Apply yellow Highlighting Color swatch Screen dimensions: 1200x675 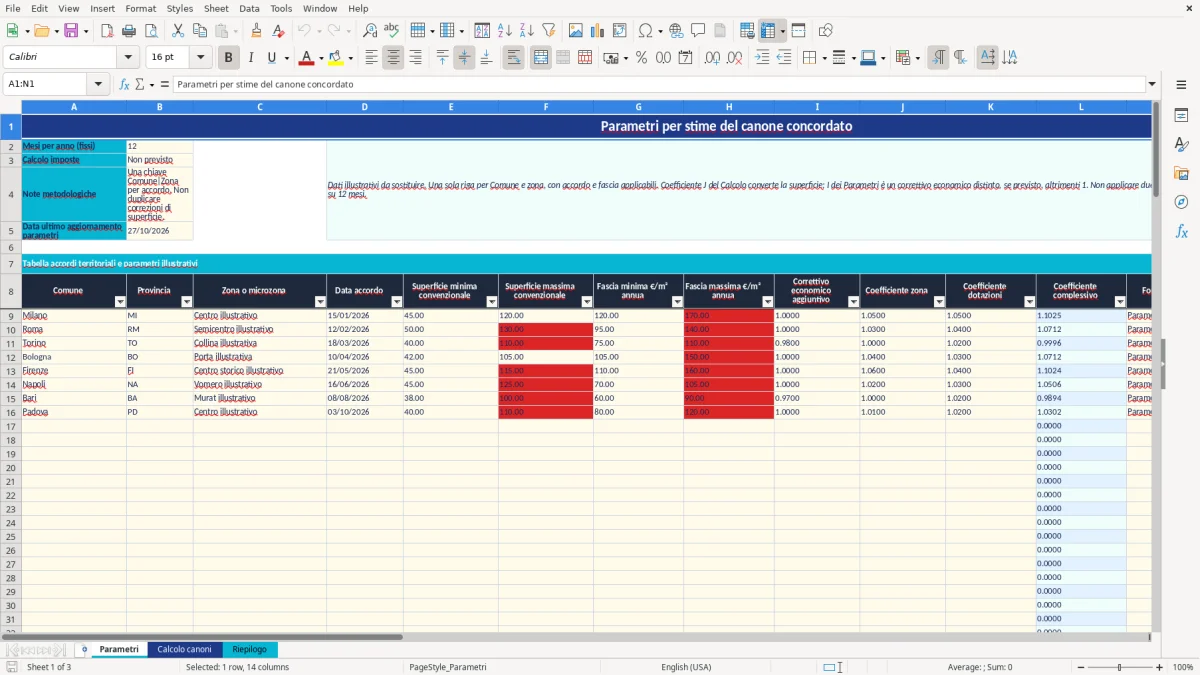pyautogui.click(x=335, y=58)
